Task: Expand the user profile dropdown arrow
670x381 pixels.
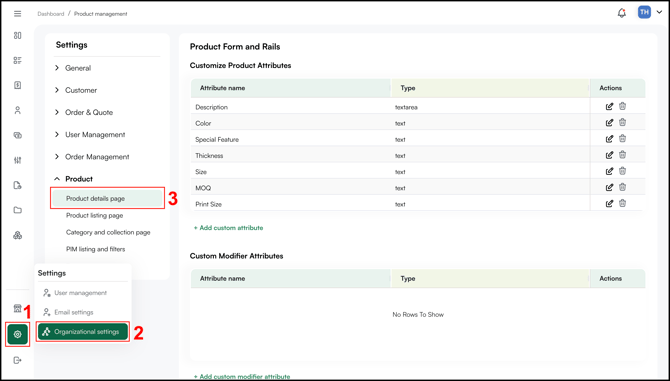Action: pos(659,13)
